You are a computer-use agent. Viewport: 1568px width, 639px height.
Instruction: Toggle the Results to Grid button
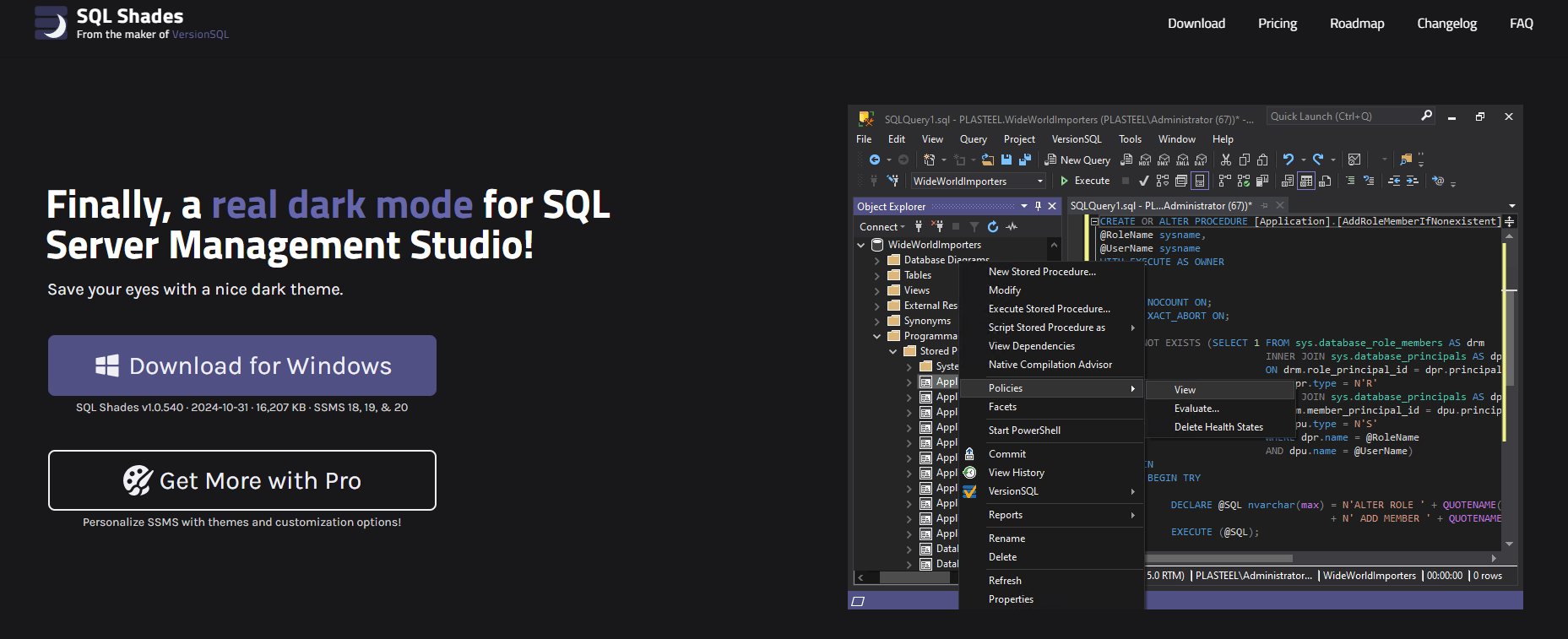coord(1306,181)
